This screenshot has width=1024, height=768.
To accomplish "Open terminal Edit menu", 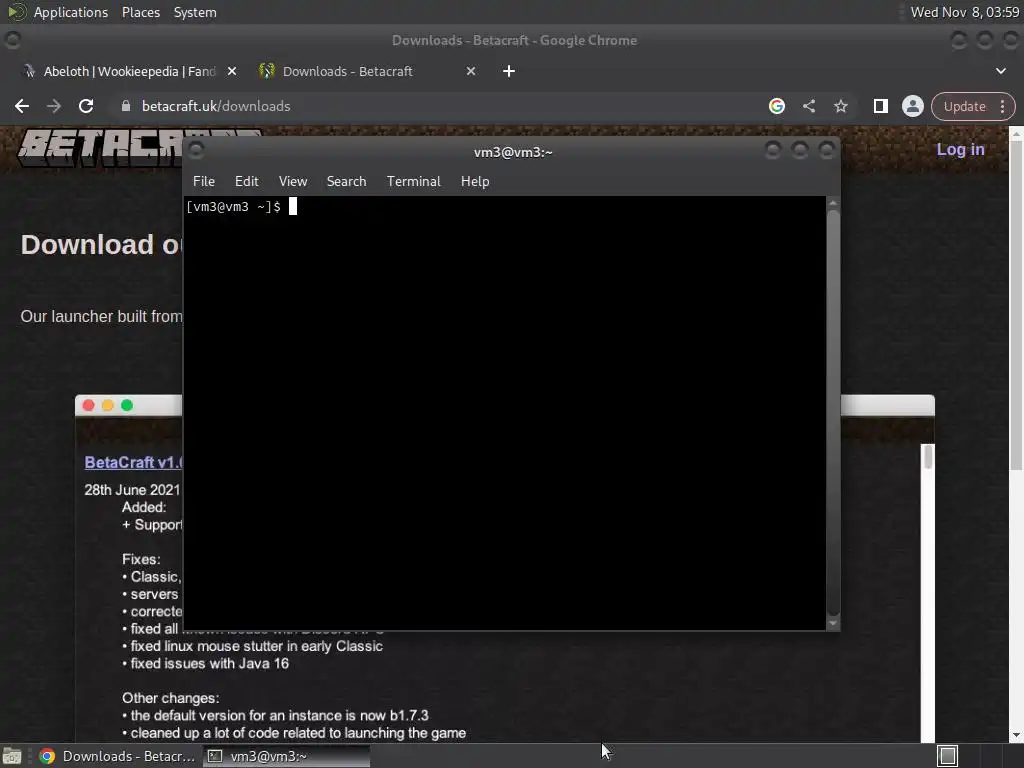I will tap(247, 182).
